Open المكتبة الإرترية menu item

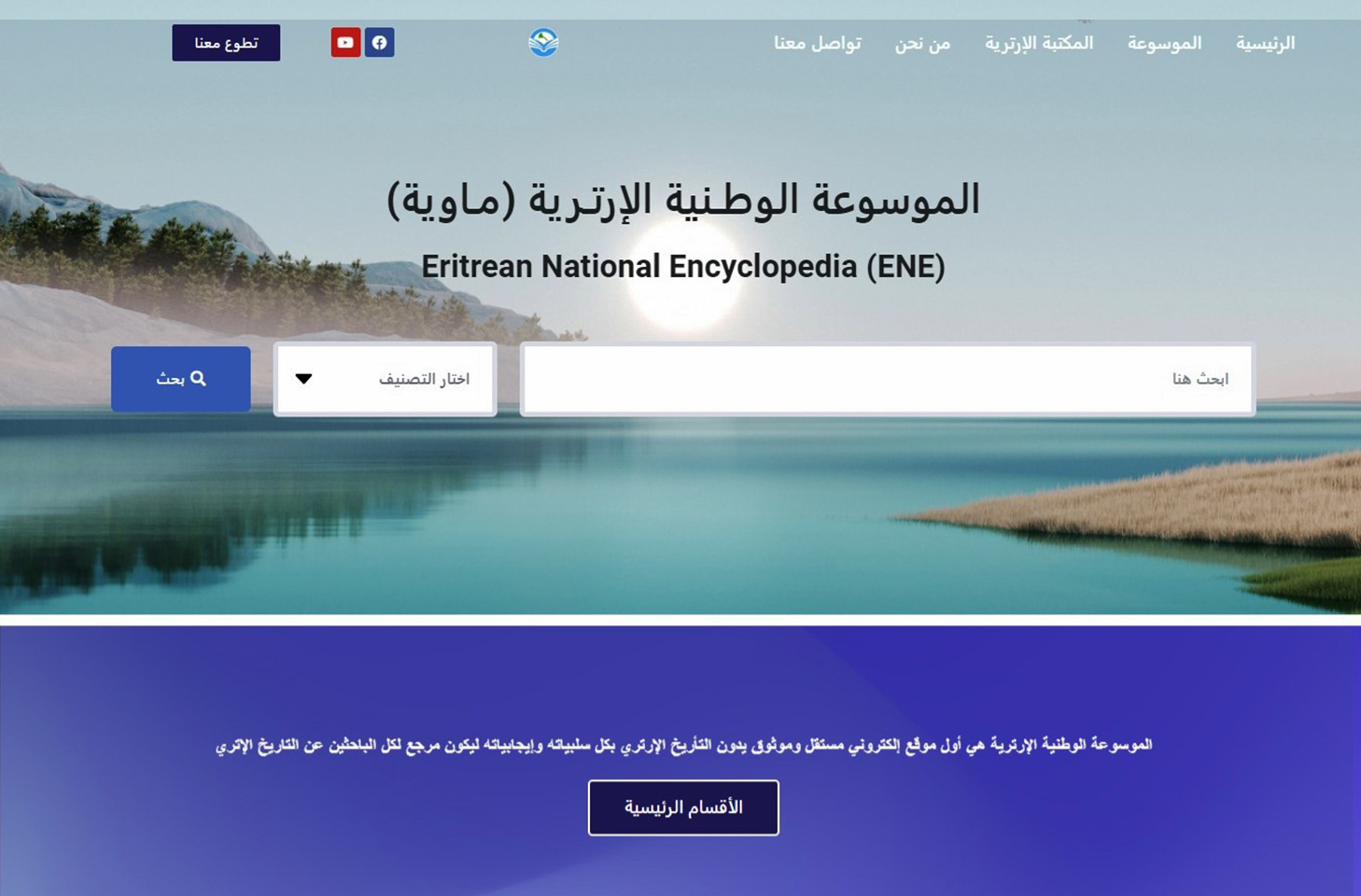point(1039,43)
